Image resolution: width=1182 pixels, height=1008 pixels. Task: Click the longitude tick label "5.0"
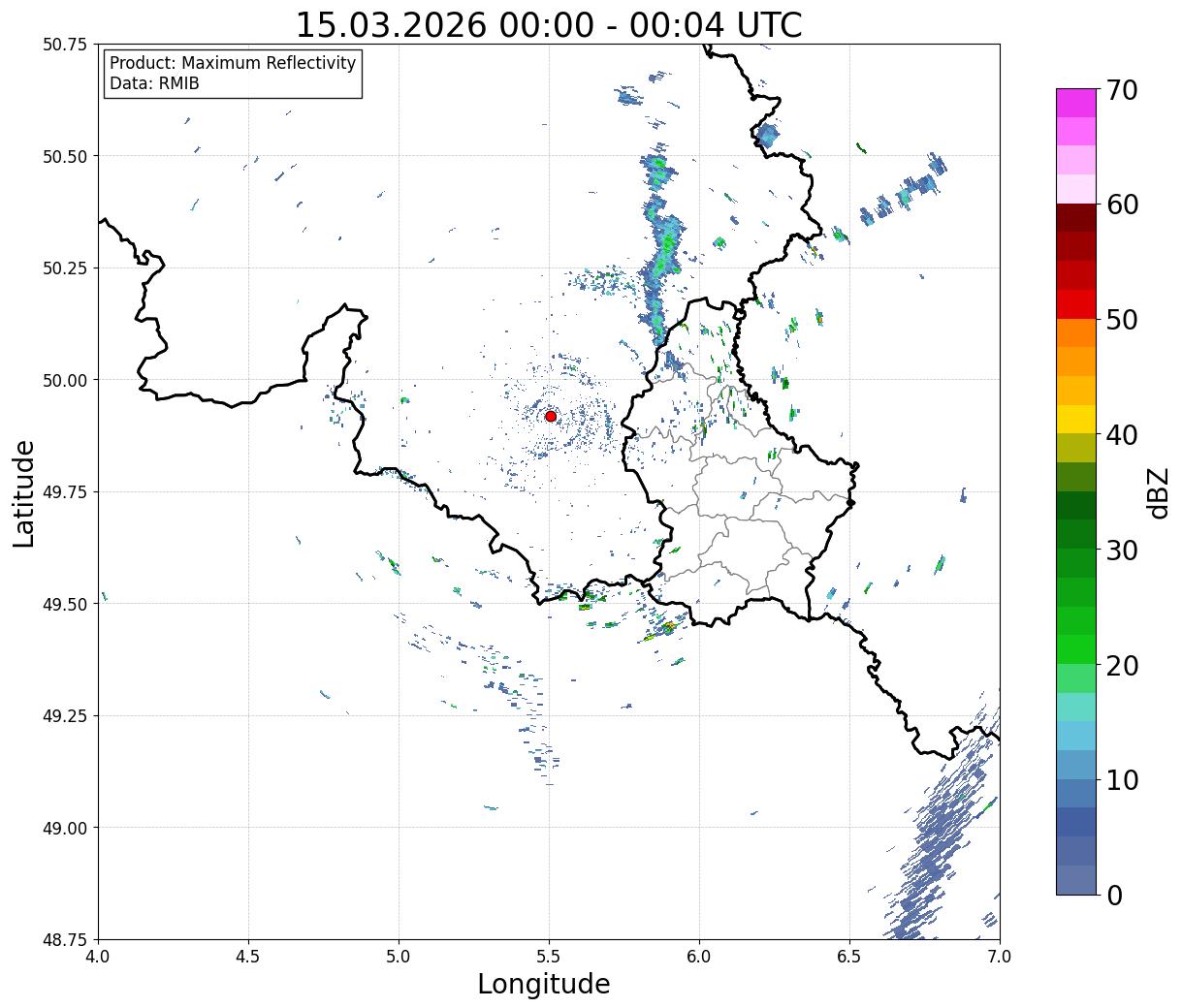click(399, 957)
